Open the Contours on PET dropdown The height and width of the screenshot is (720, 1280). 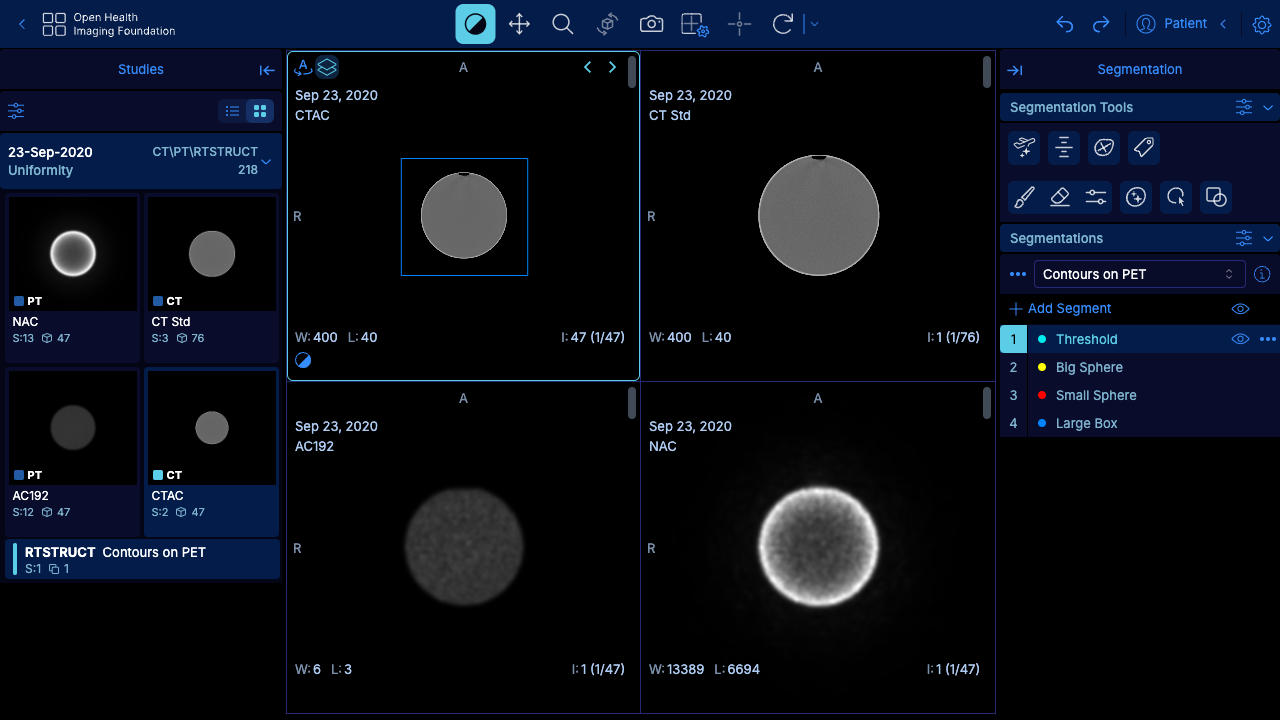(x=1139, y=274)
